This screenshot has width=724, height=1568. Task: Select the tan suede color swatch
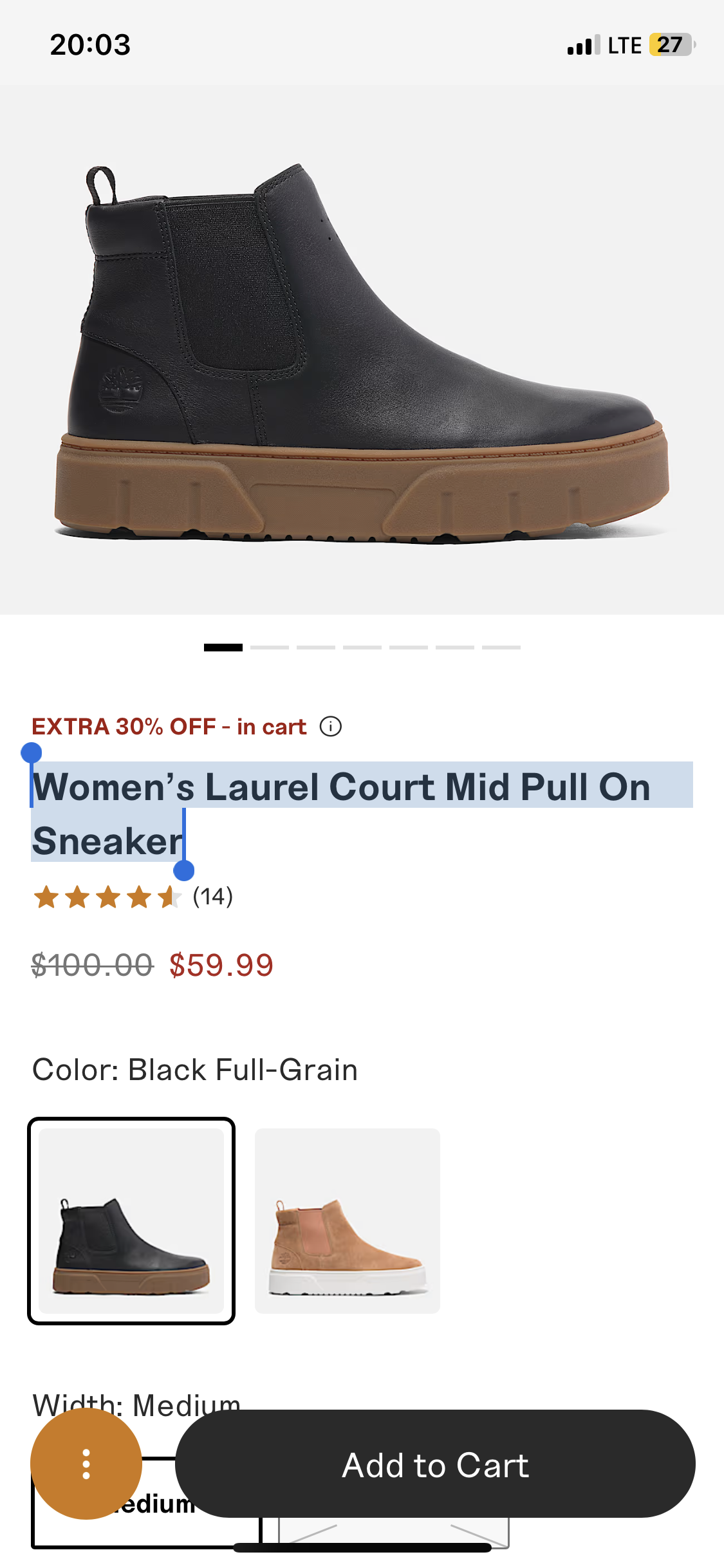(x=348, y=1221)
